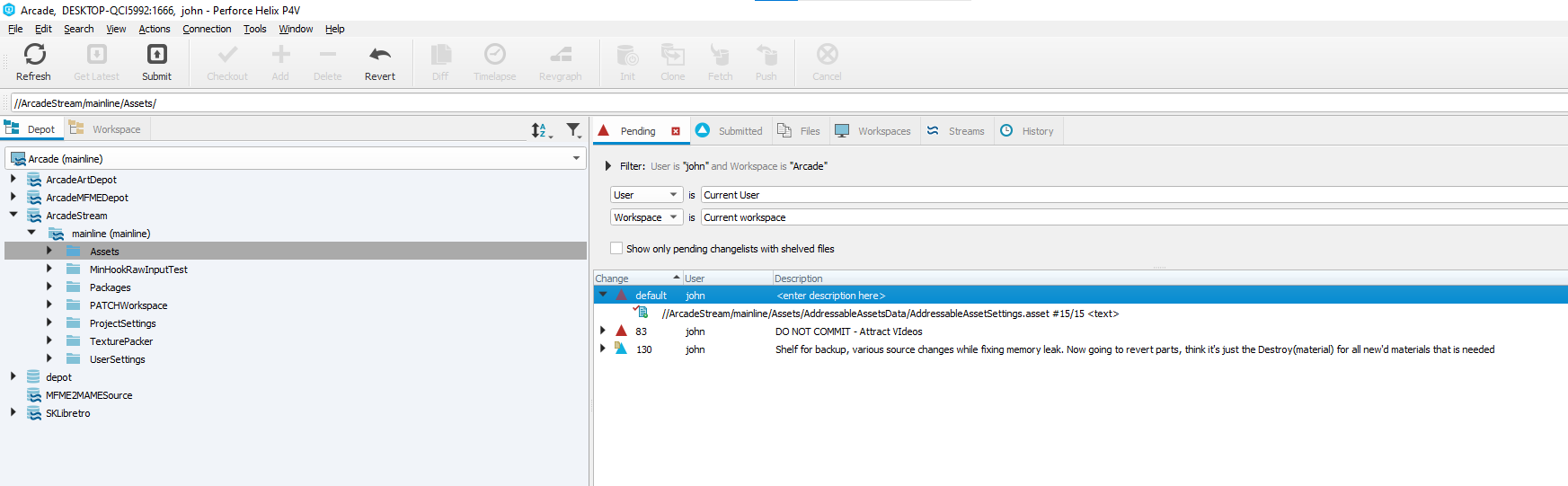The image size is (1568, 486).
Task: Expand the ArcadeArtDepot tree node
Action: [13, 180]
